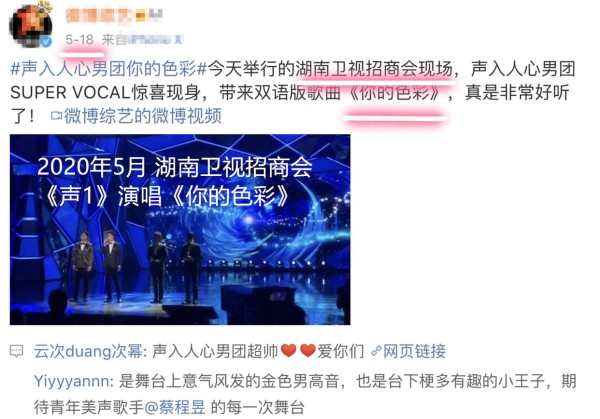This screenshot has height=419, width=600.
Task: Open hashtag #声入人心男团你的色彩#
Action: pos(109,69)
